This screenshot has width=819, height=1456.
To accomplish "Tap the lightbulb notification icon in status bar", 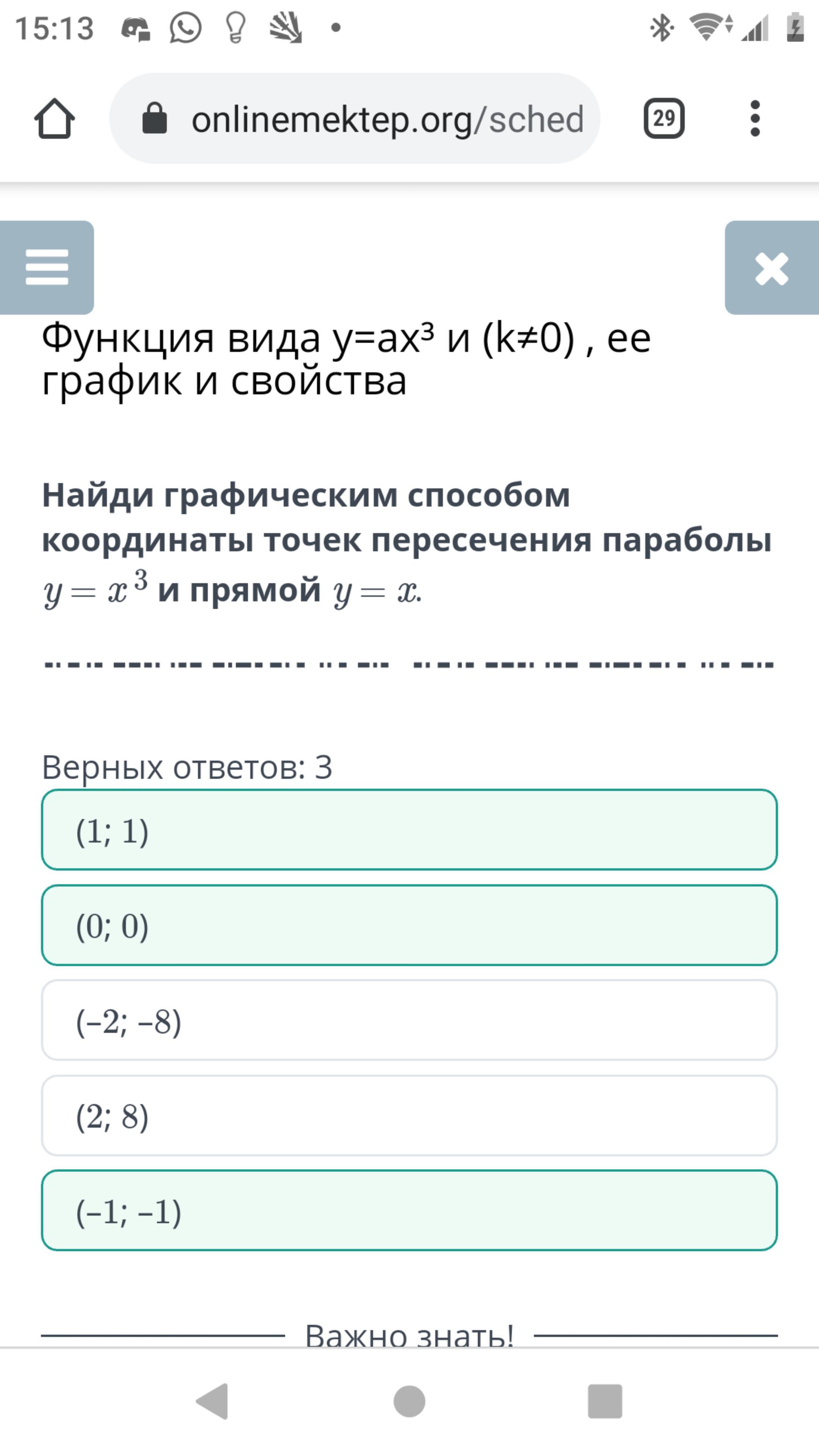I will click(x=235, y=28).
